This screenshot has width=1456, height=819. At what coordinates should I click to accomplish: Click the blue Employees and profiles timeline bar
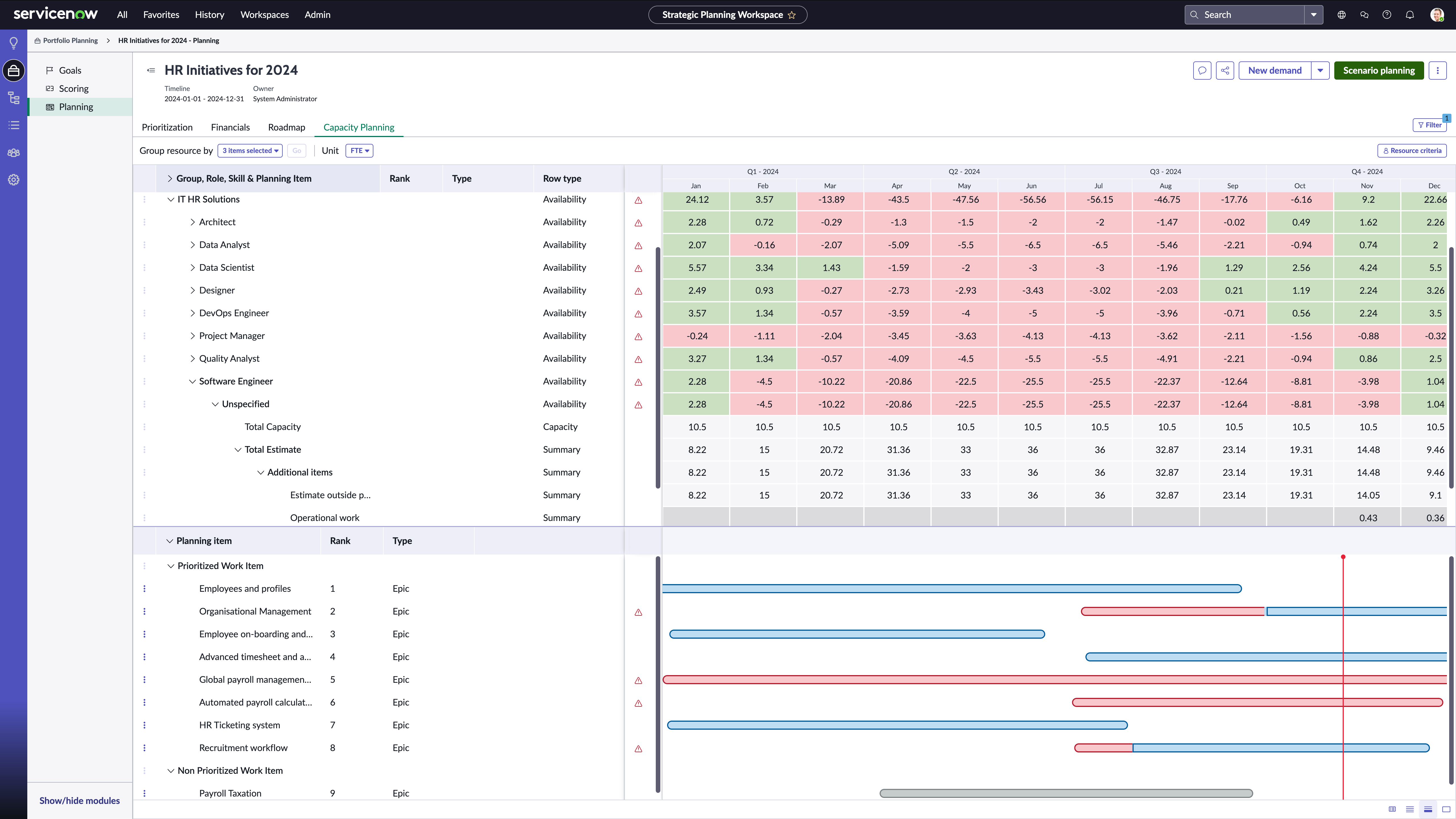click(952, 589)
